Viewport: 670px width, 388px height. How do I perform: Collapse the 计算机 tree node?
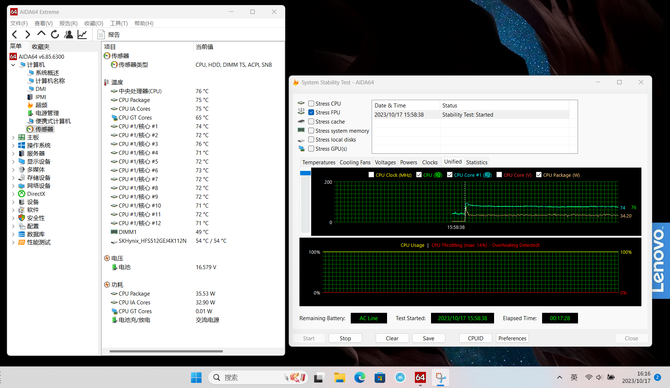(13, 65)
